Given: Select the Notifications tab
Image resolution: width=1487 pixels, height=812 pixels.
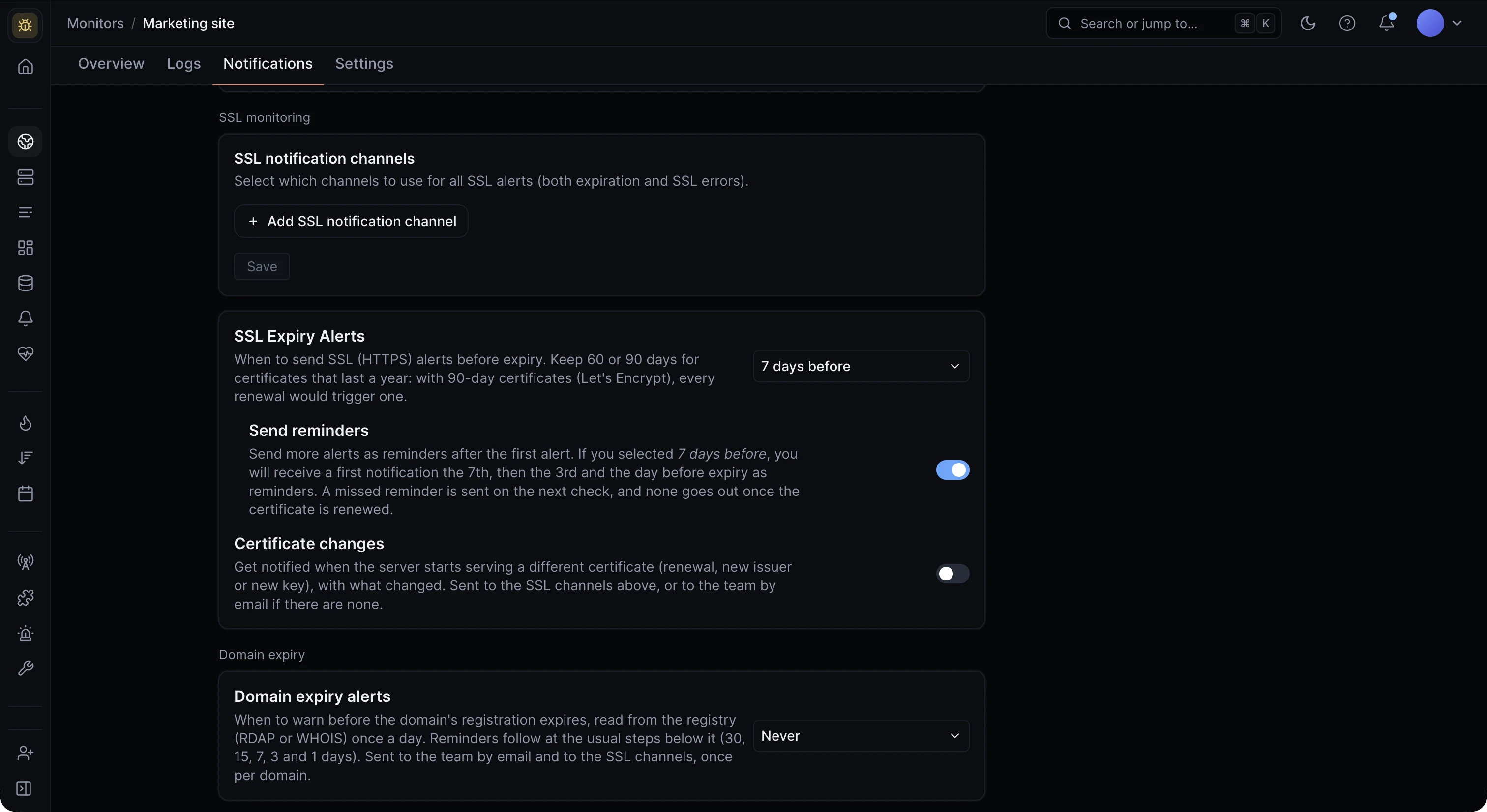Looking at the screenshot, I should pos(268,63).
